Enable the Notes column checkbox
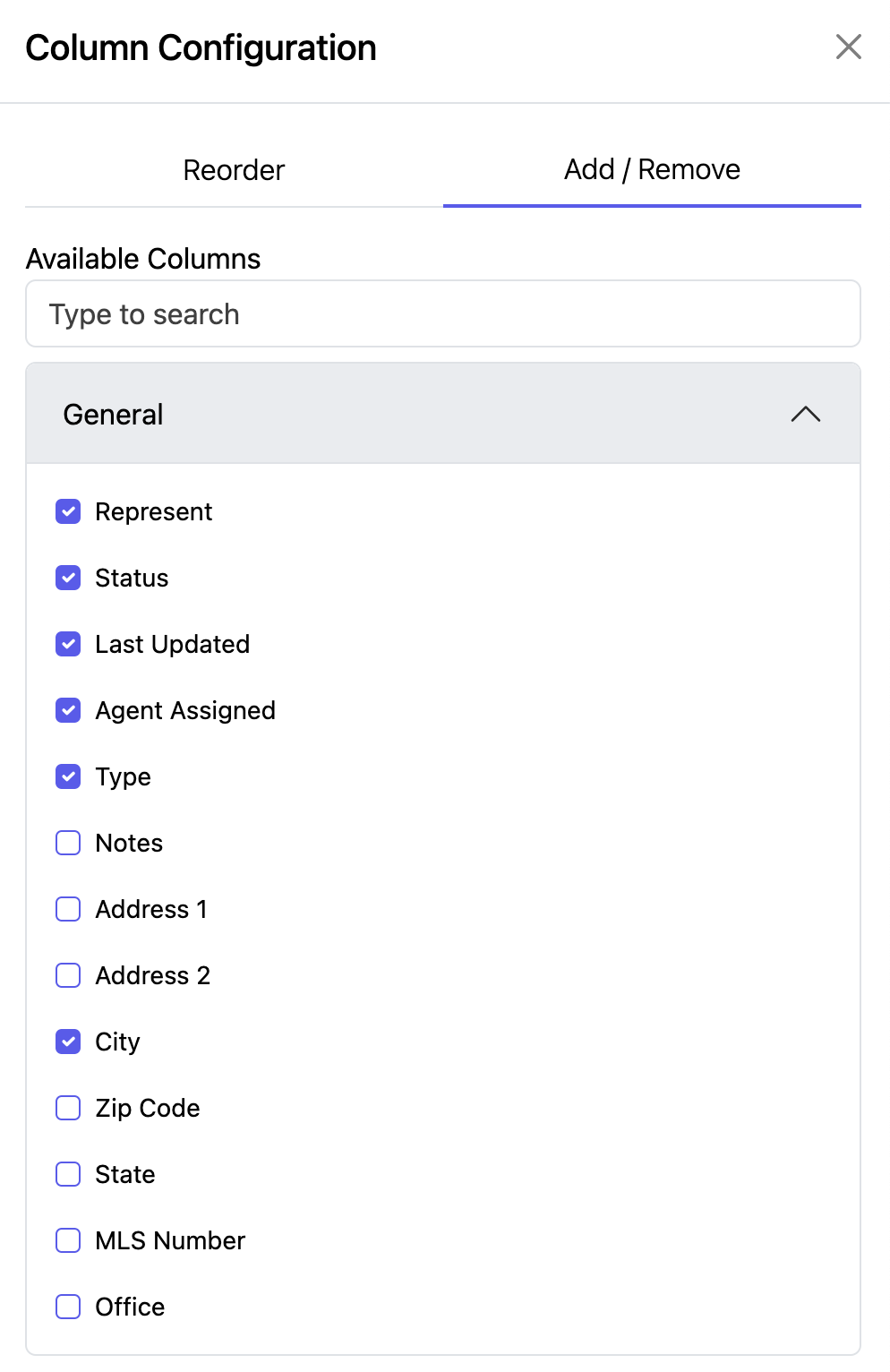This screenshot has width=890, height=1372. (x=68, y=843)
